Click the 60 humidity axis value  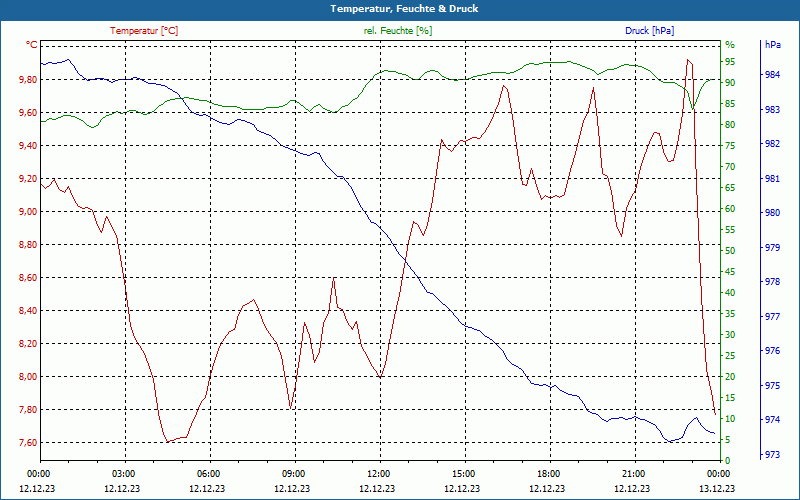pyautogui.click(x=730, y=209)
